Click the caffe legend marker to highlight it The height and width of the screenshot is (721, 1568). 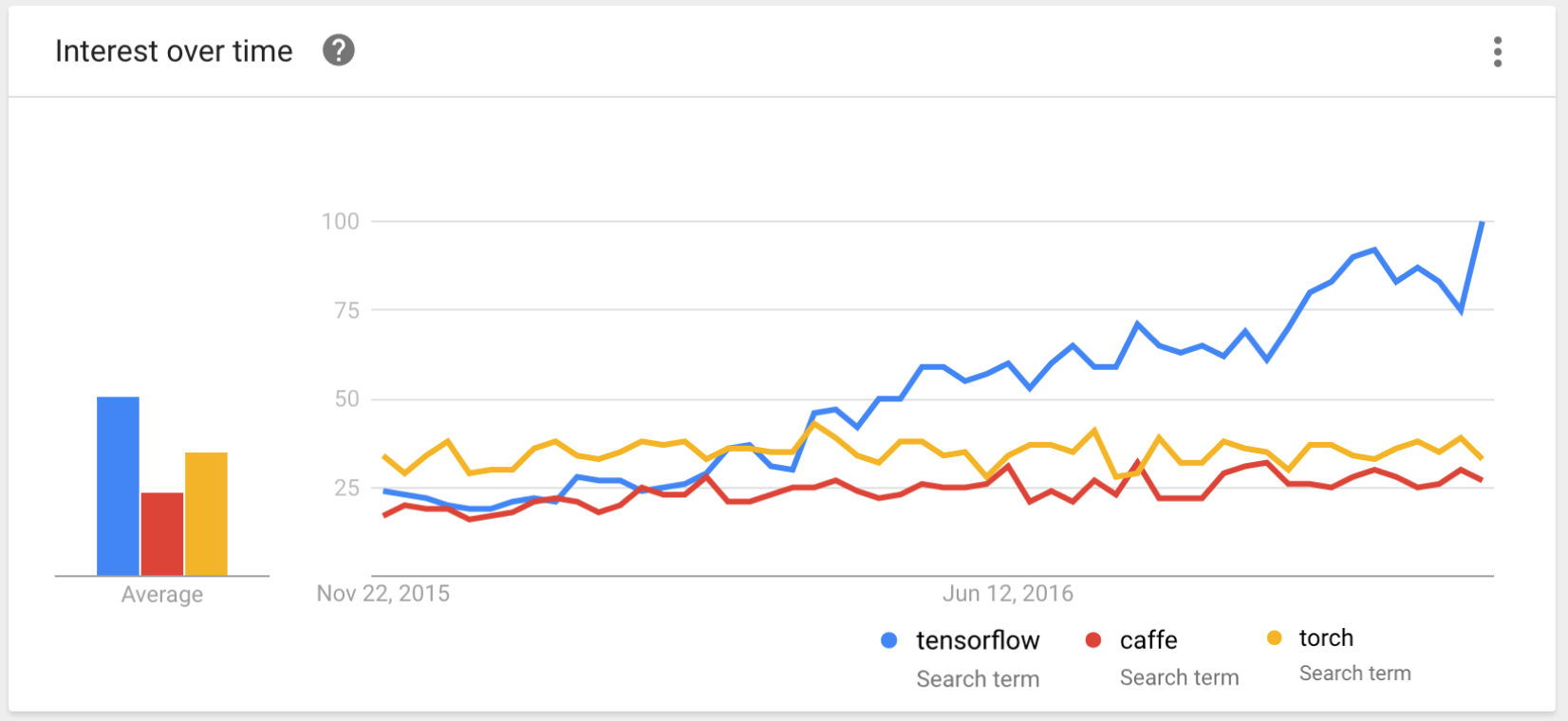click(x=1093, y=641)
